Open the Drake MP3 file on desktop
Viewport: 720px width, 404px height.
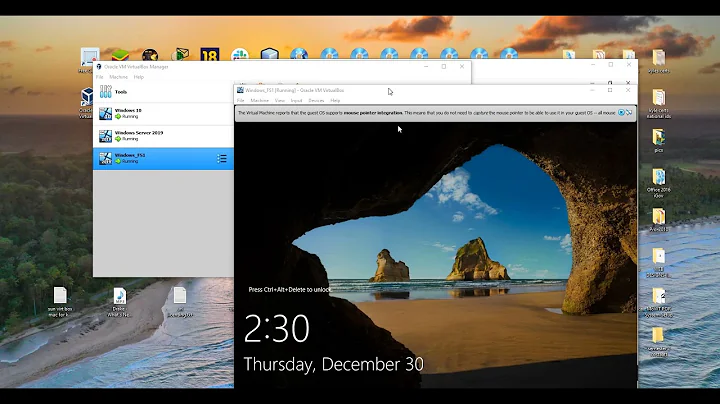point(119,302)
